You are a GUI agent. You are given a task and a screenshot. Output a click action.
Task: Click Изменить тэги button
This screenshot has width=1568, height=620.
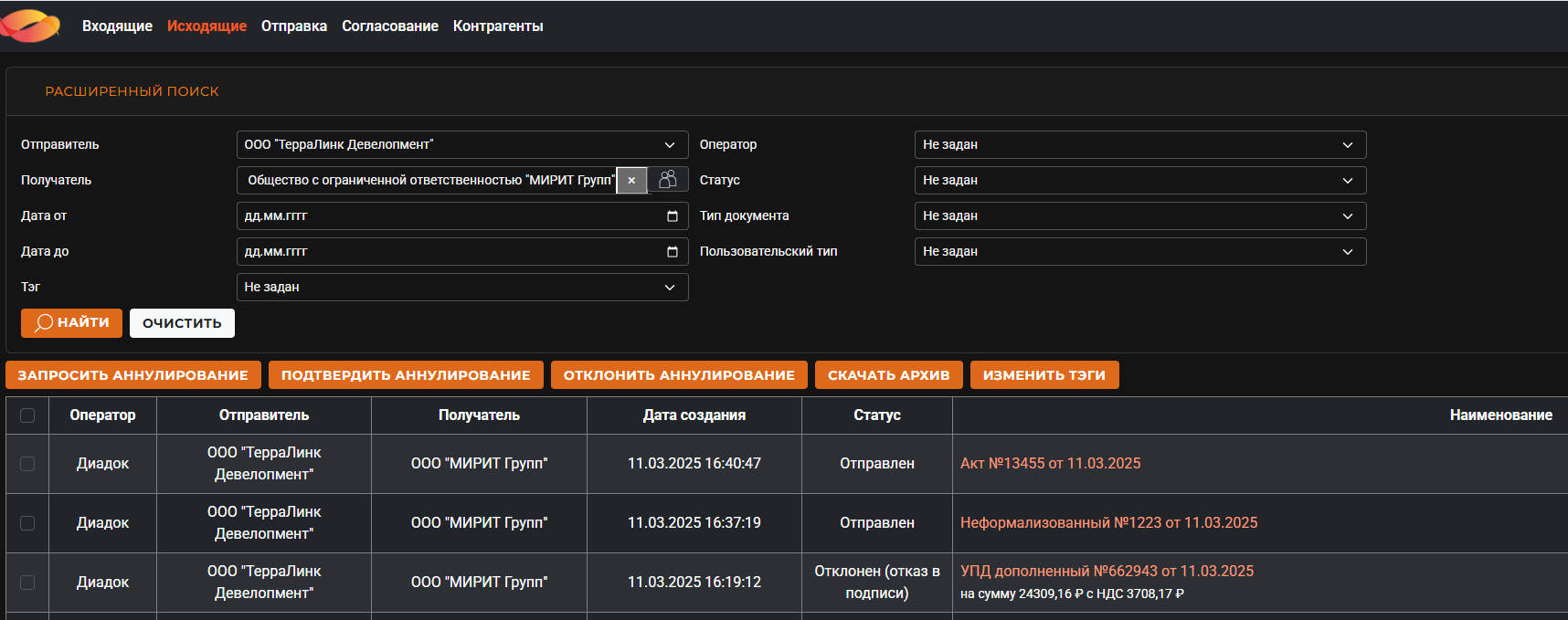point(1044,375)
